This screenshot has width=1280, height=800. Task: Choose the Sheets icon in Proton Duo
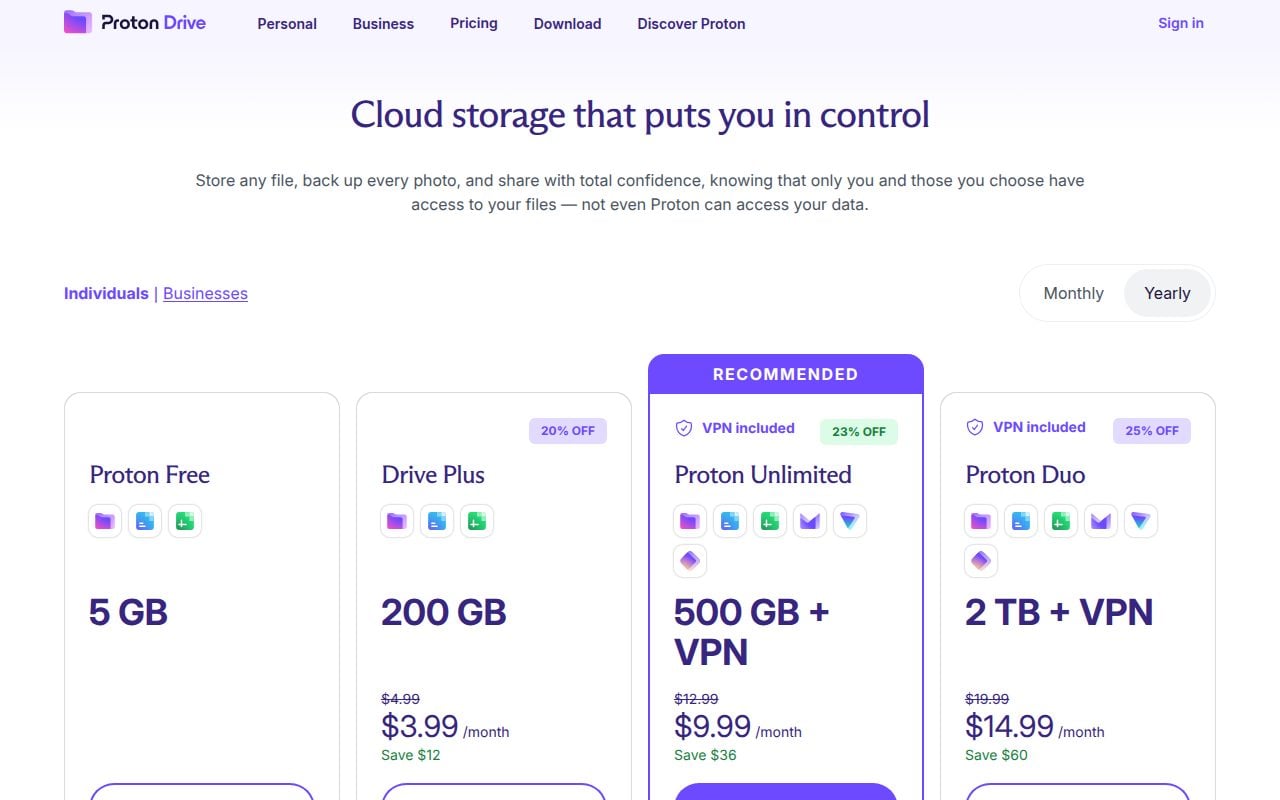pos(1061,521)
